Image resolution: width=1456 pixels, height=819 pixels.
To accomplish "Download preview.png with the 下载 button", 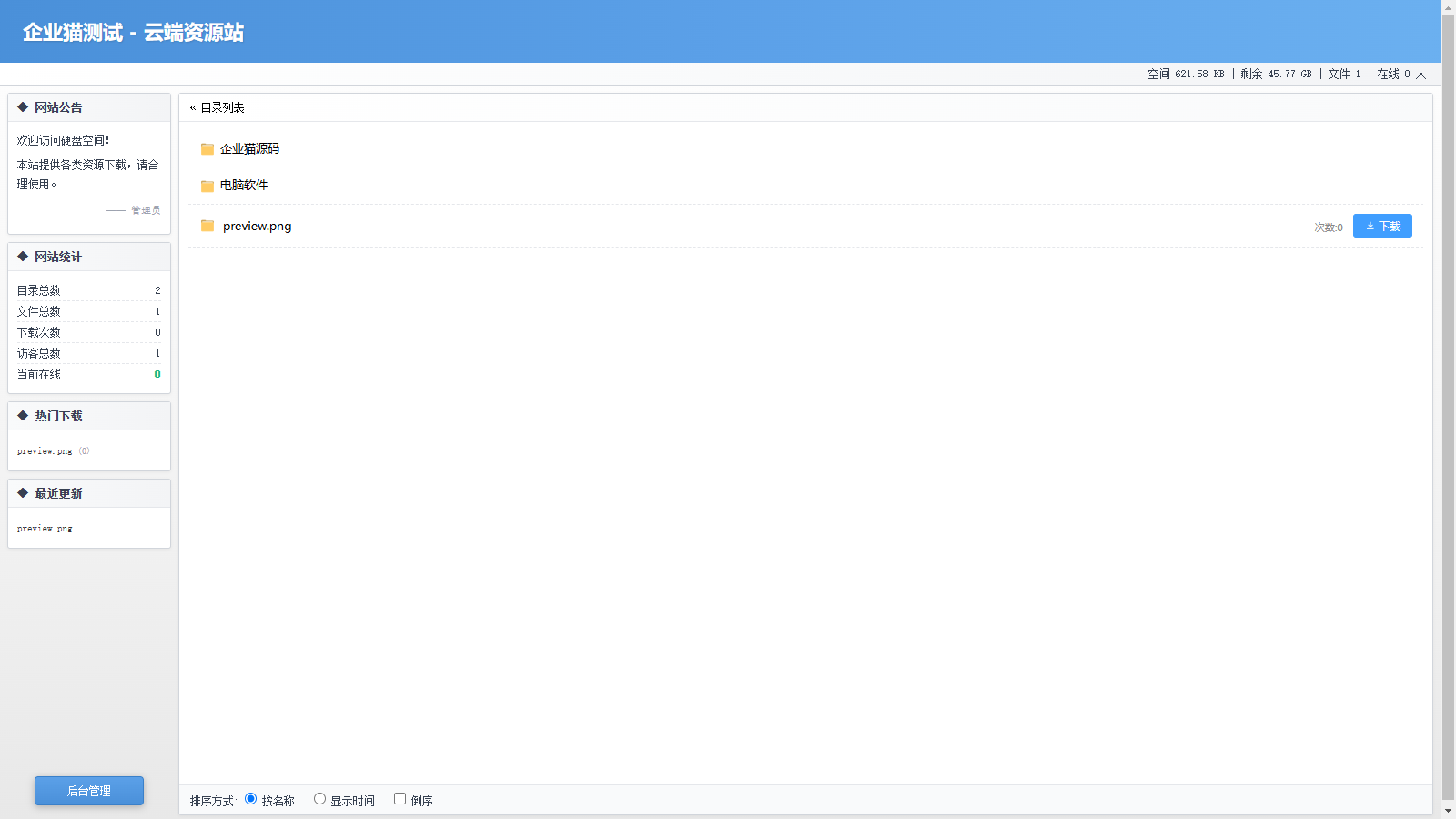I will tap(1382, 226).
